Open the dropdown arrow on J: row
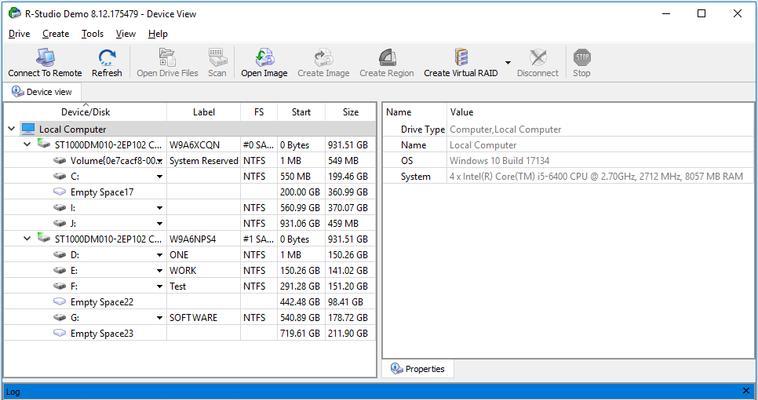 click(160, 224)
